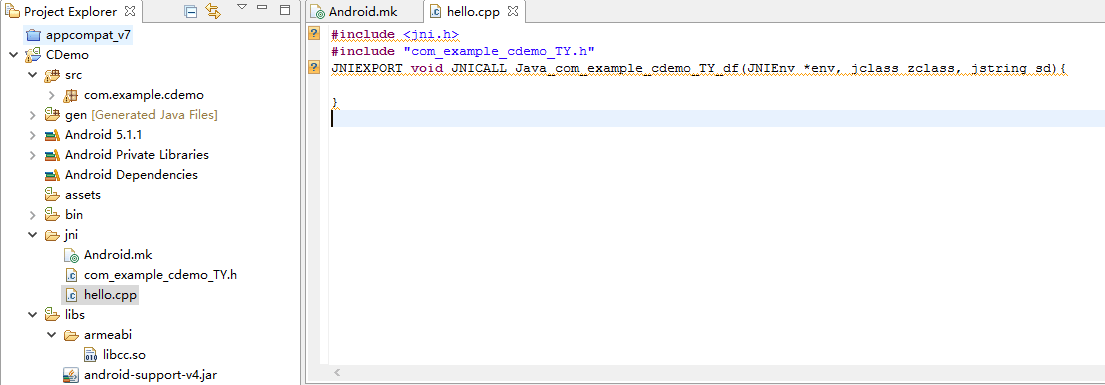Click Android 5.1.1 library icon
Screen dimensions: 1105x385
[x=52, y=135]
